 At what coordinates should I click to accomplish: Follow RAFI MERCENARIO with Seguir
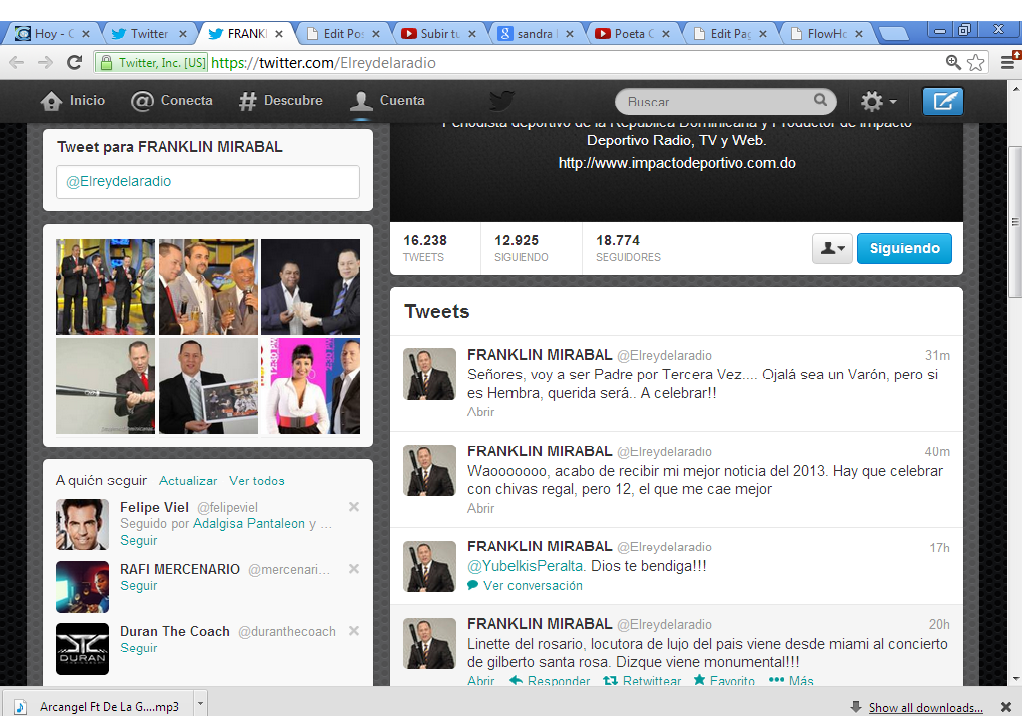coord(139,585)
